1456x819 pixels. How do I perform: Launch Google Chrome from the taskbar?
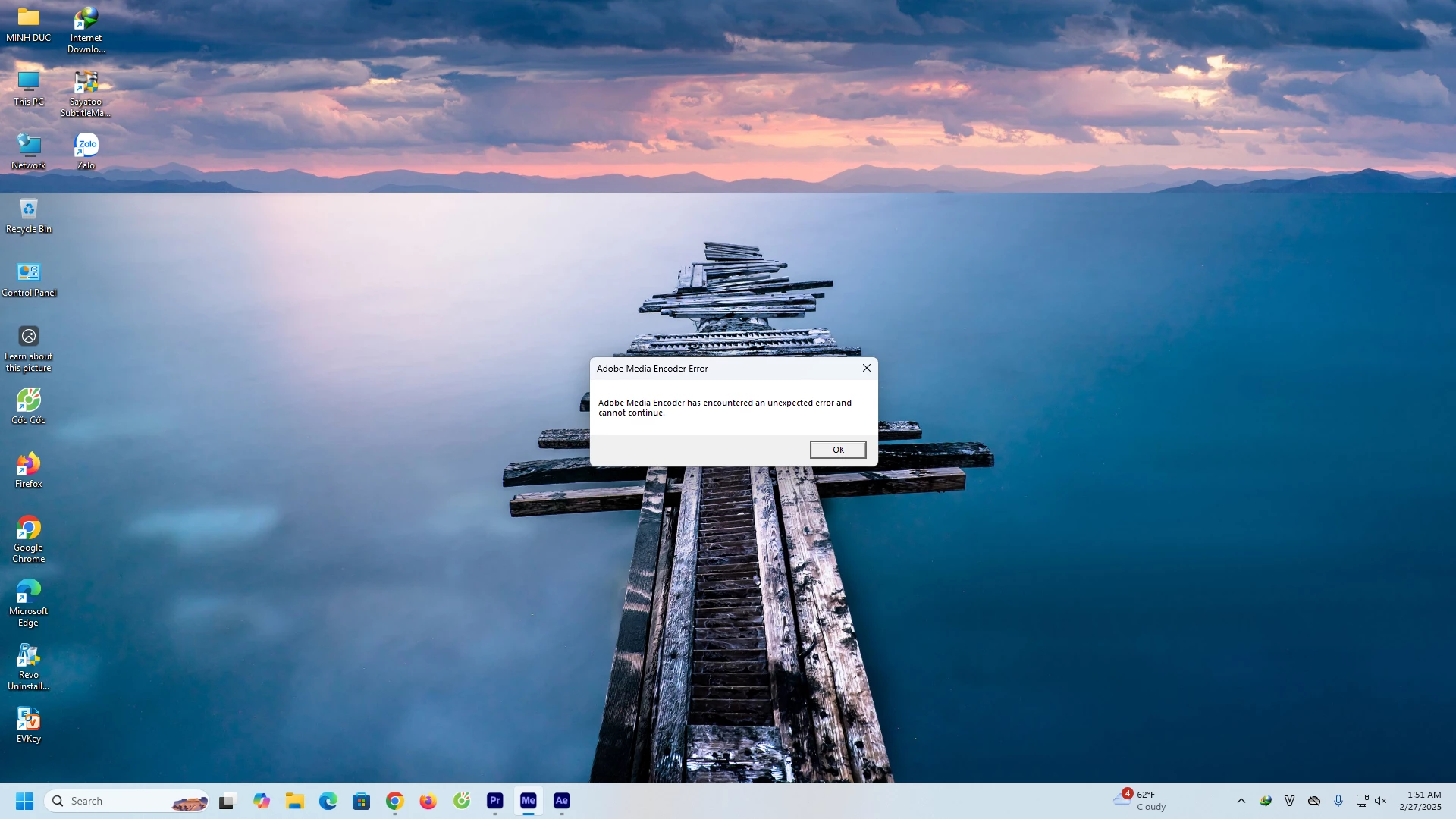pyautogui.click(x=395, y=801)
